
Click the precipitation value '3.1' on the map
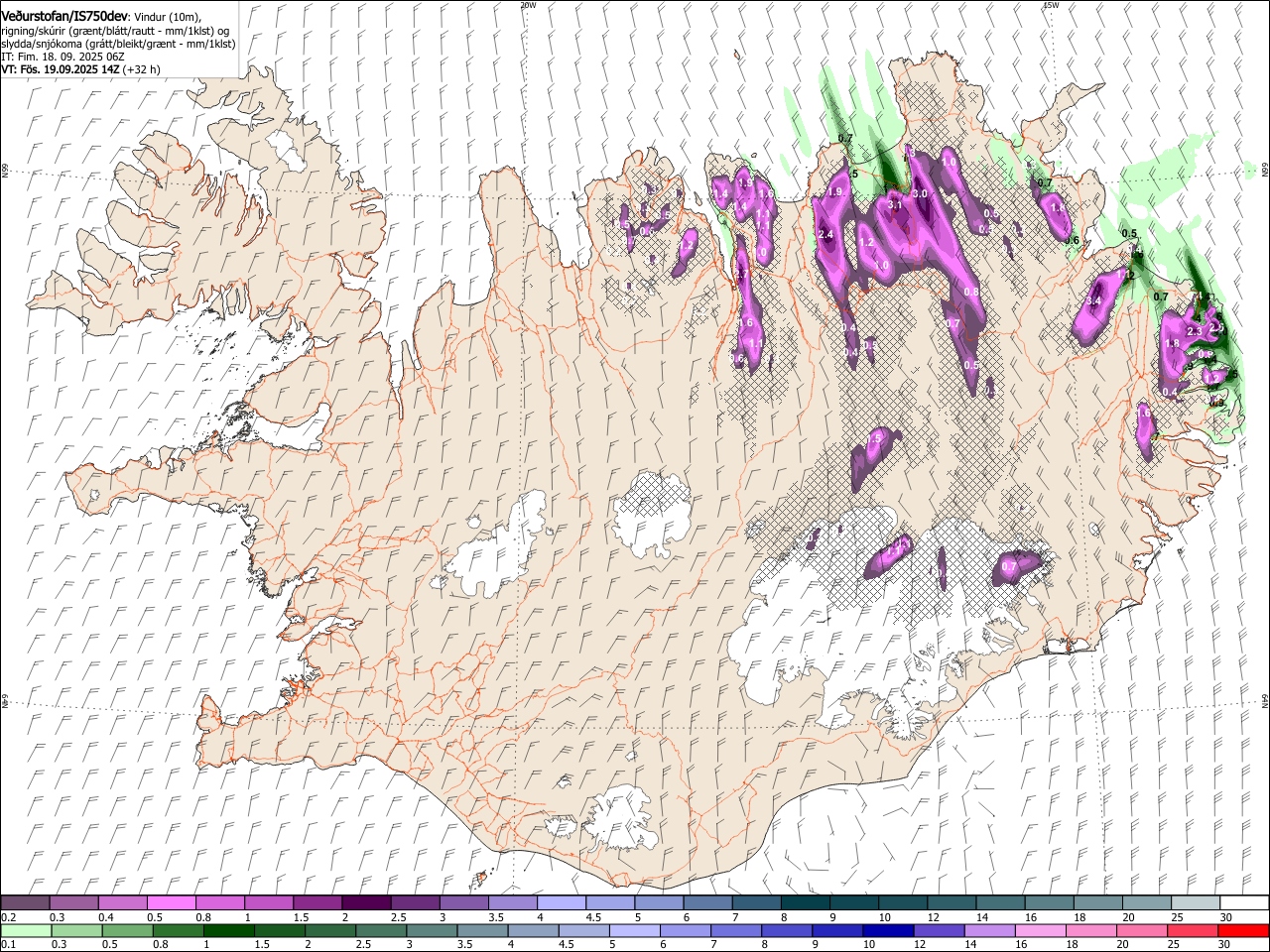894,205
